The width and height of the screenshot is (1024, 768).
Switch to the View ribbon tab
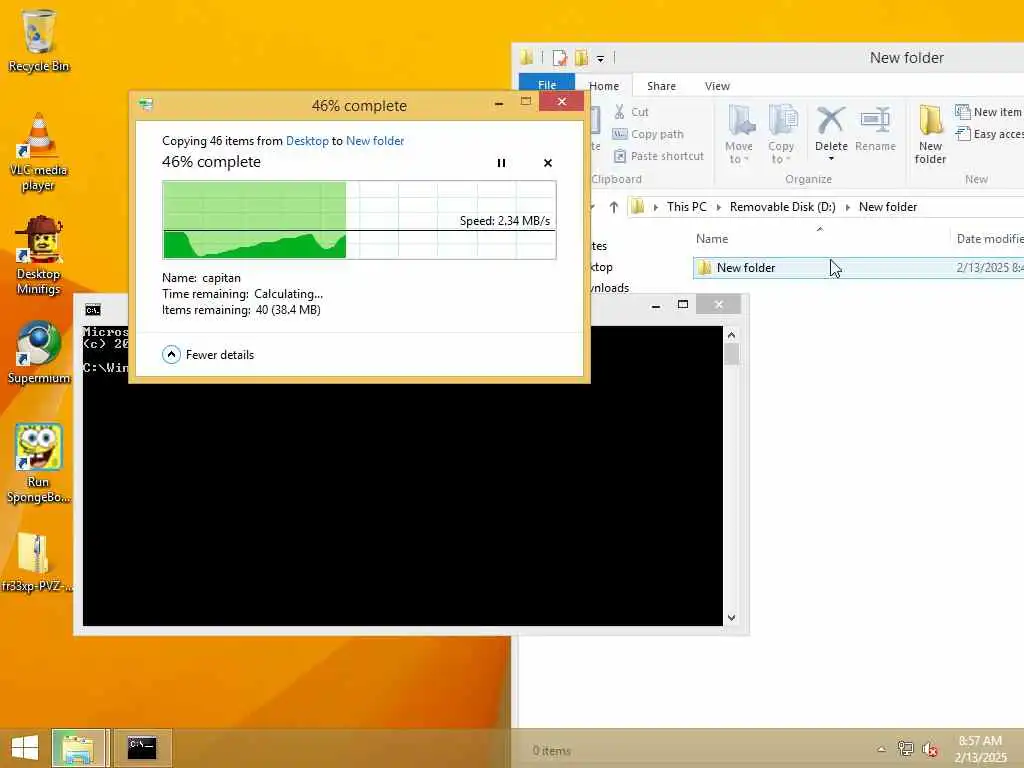pyautogui.click(x=717, y=86)
